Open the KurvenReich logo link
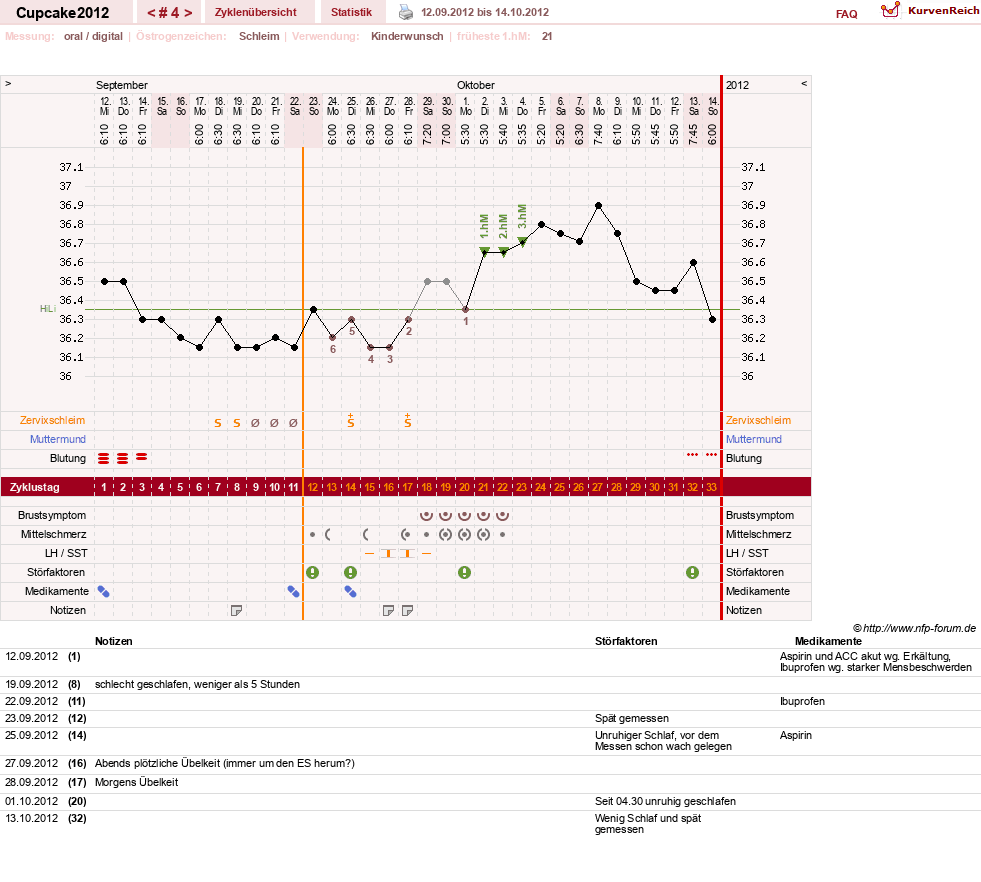This screenshot has width=981, height=882. click(930, 11)
